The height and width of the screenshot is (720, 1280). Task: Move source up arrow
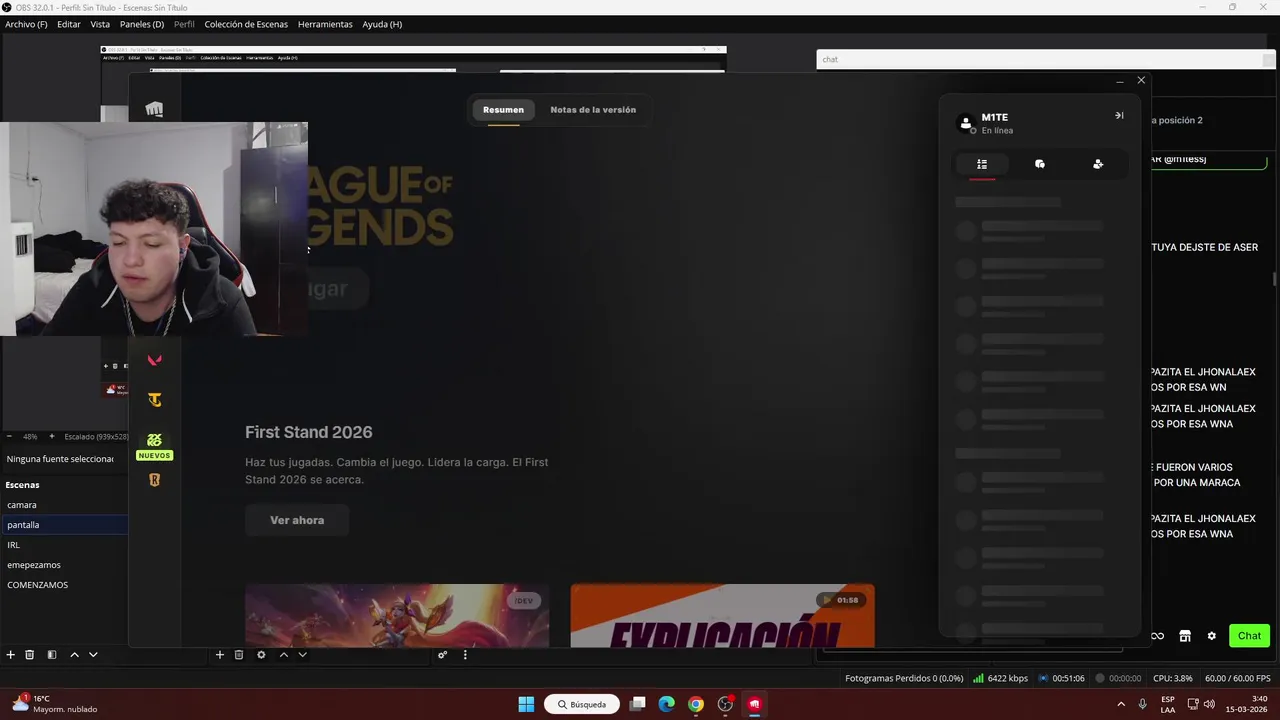[283, 655]
